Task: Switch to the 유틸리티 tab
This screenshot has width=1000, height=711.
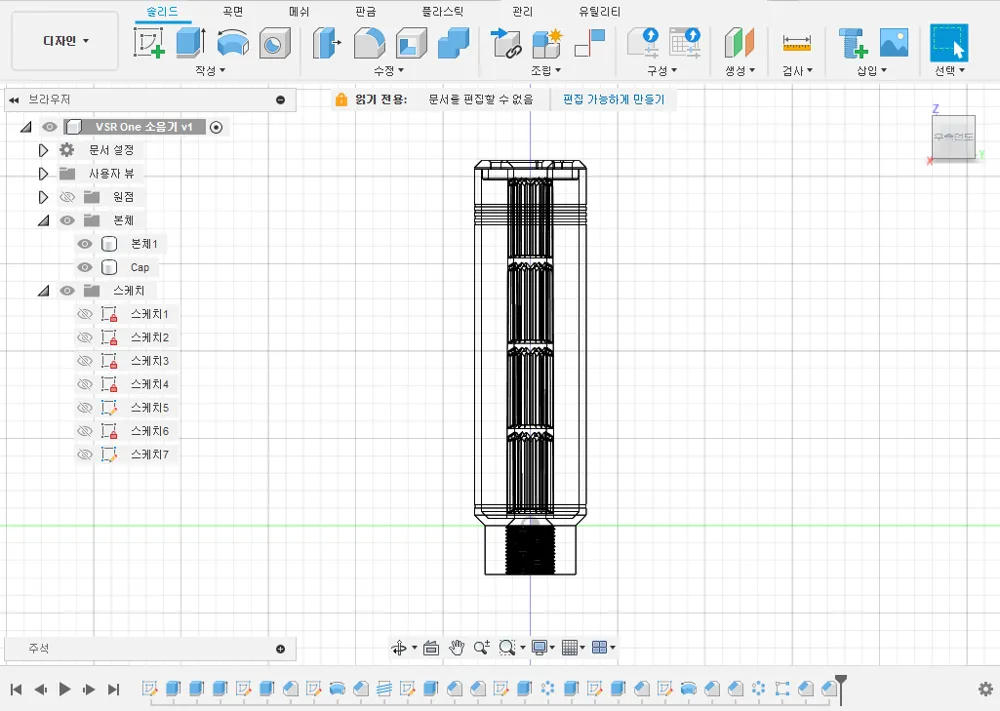Action: (x=599, y=11)
